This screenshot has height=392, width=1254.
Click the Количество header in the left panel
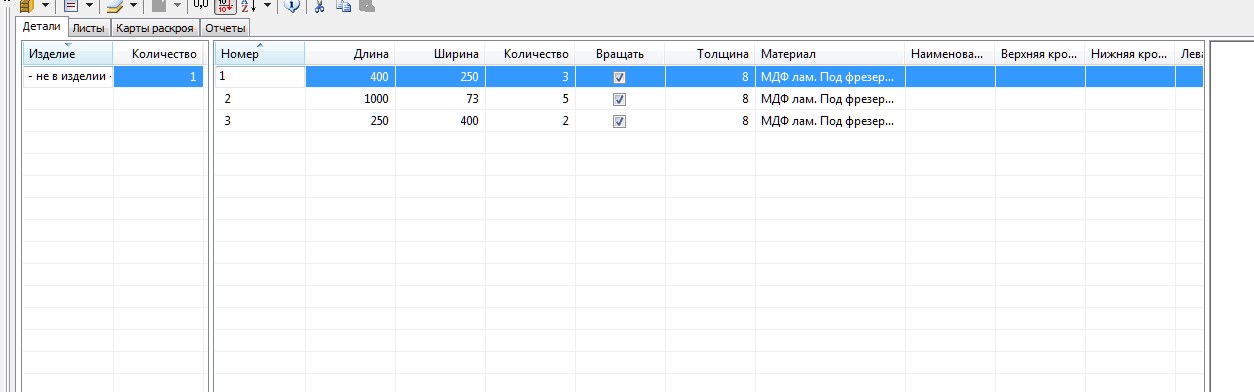pos(159,54)
